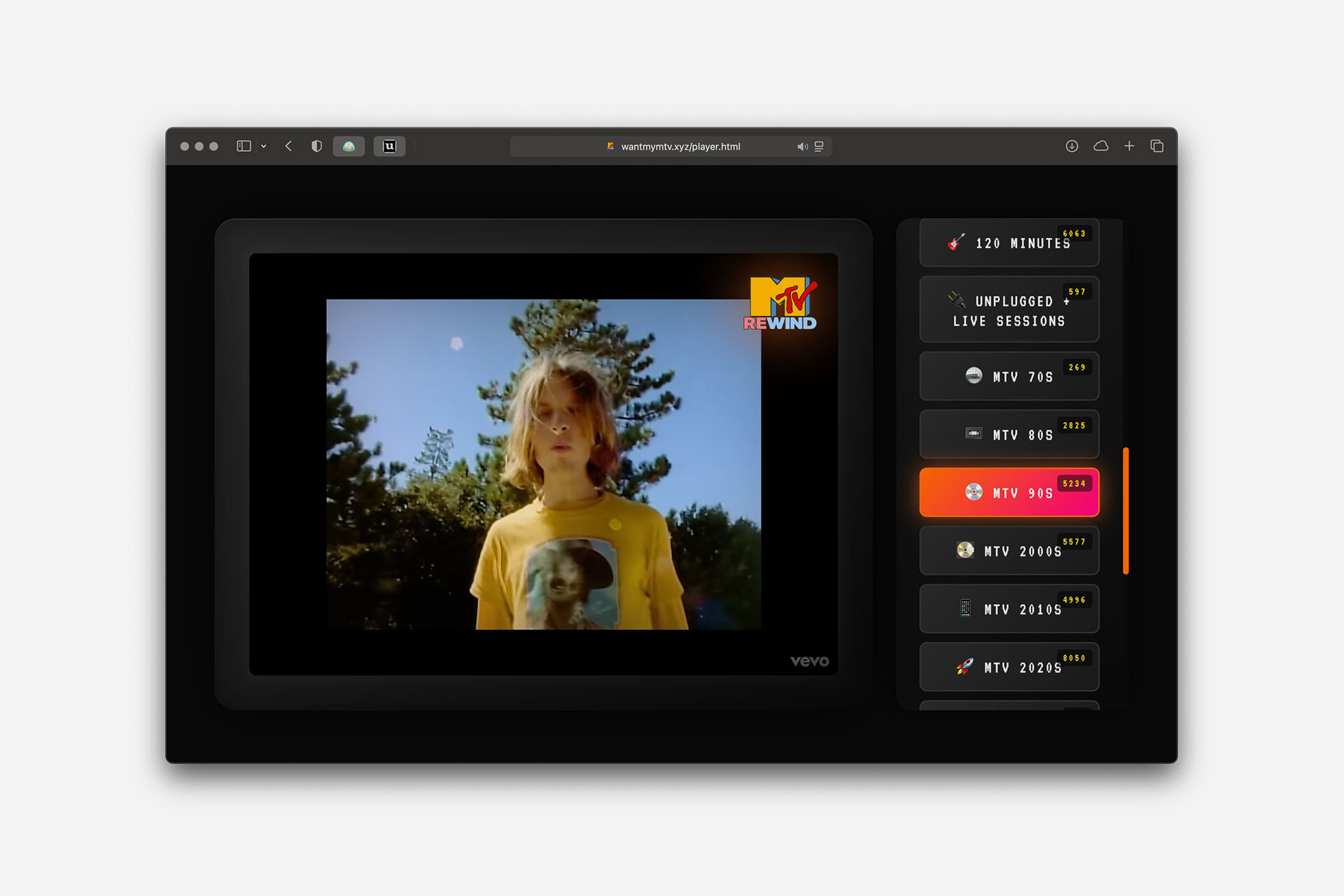This screenshot has height=896, width=1344.
Task: Select the 120 Minutes channel
Action: (1009, 243)
